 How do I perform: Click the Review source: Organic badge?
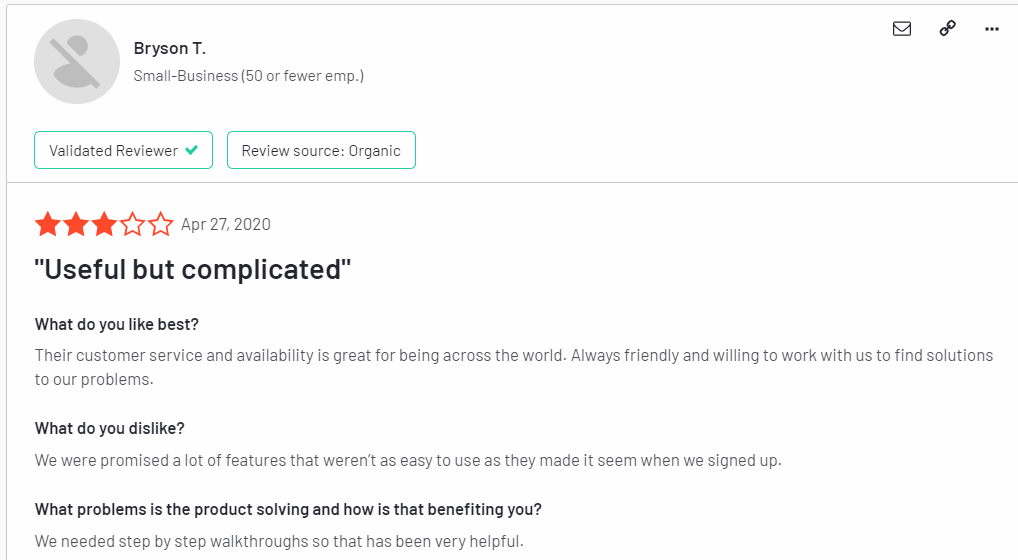coord(321,150)
